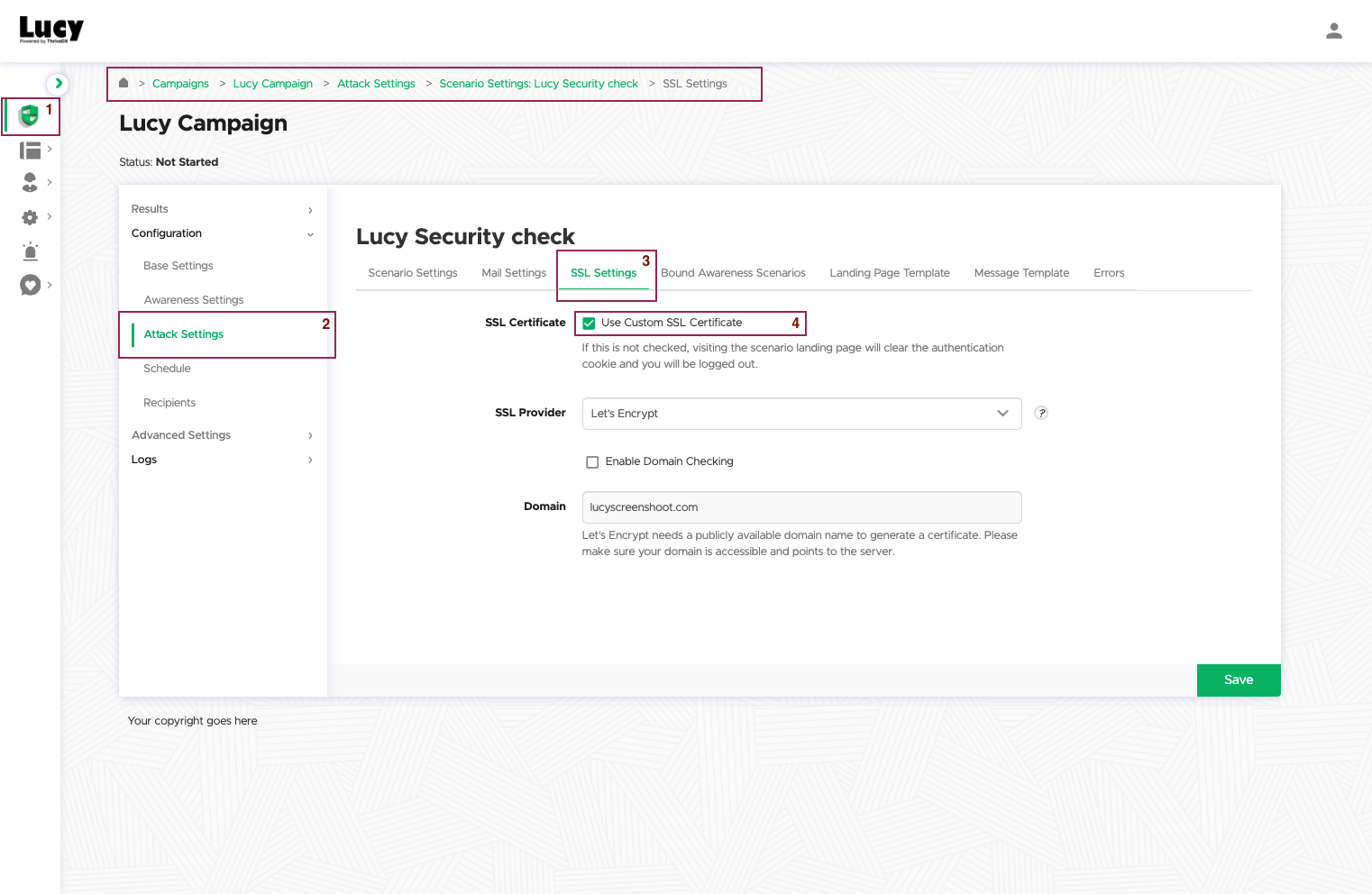Expand the sidebar with green arrow button
This screenshot has height=894, width=1372.
59,84
